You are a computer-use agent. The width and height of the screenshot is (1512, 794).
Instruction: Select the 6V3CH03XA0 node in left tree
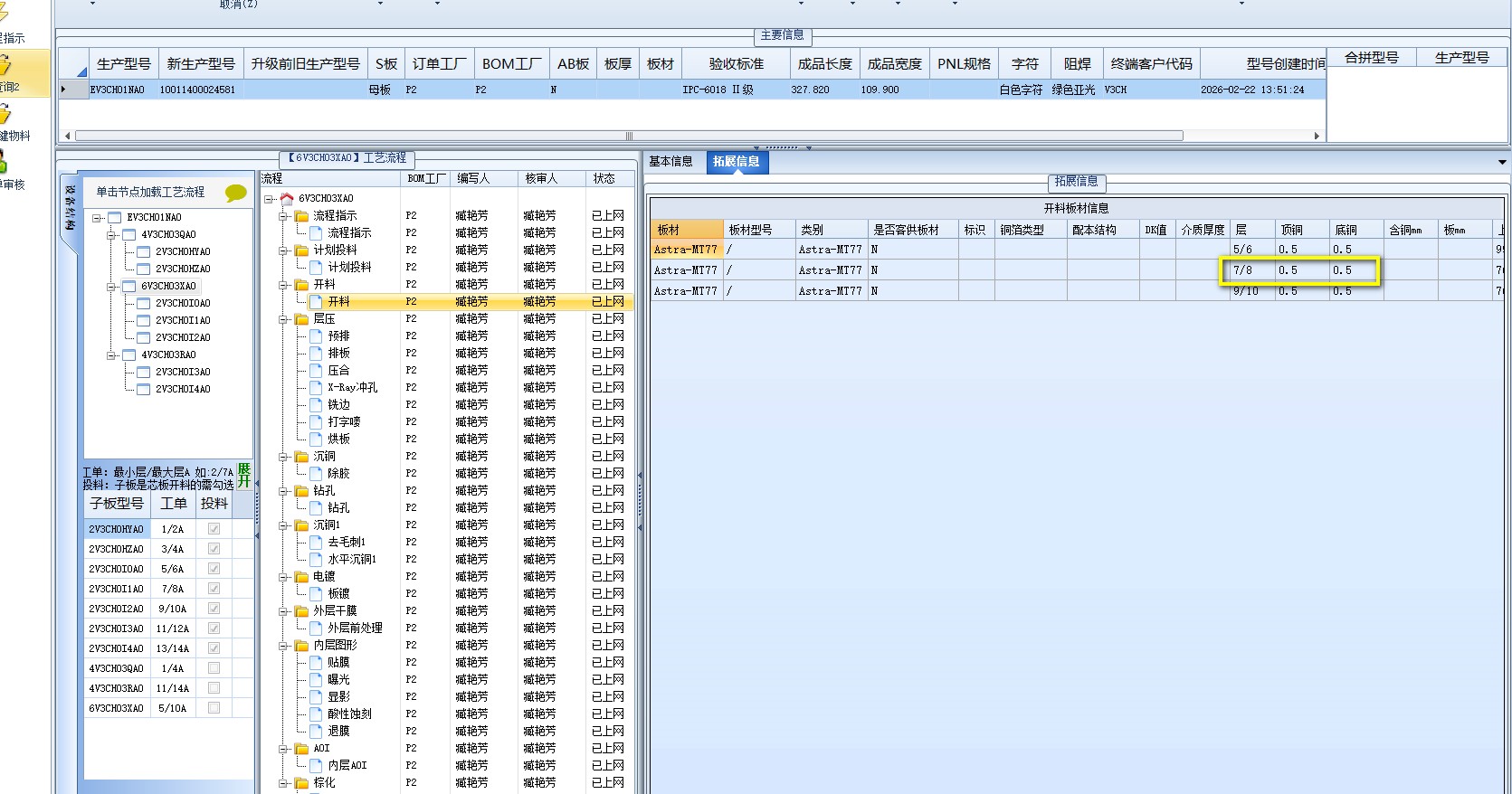(168, 286)
